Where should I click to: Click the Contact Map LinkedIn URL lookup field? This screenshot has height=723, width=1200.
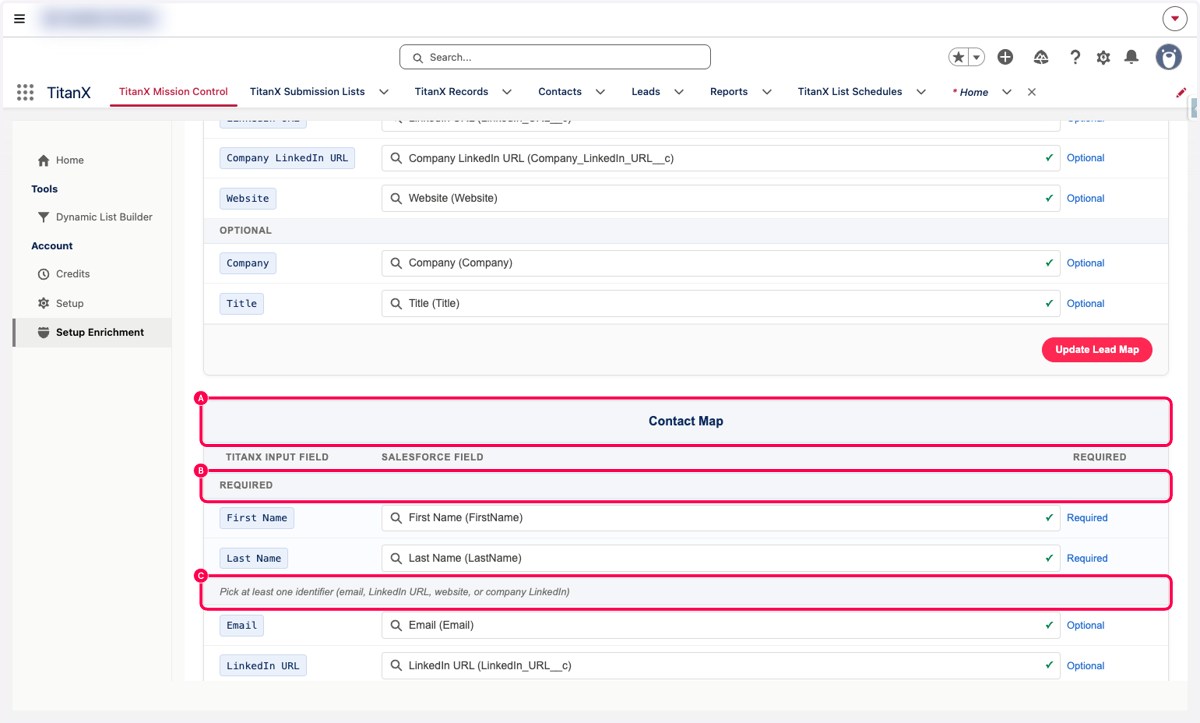(721, 665)
